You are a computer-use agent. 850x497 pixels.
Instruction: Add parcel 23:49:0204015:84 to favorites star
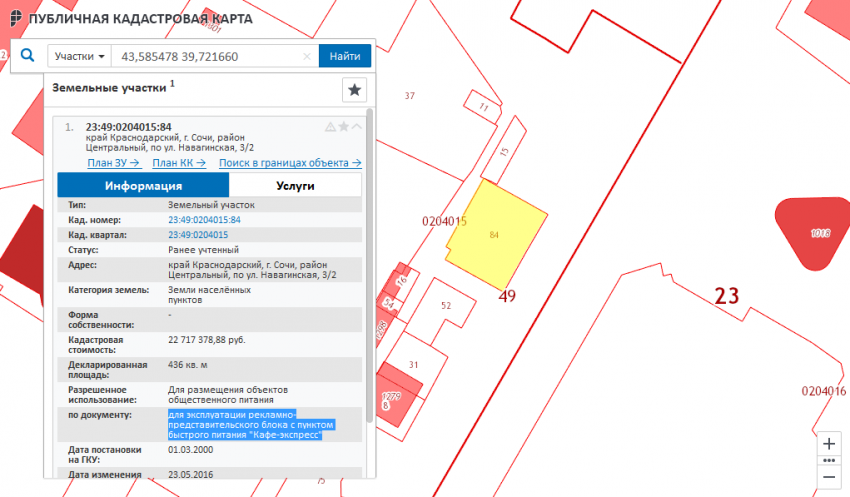[343, 127]
